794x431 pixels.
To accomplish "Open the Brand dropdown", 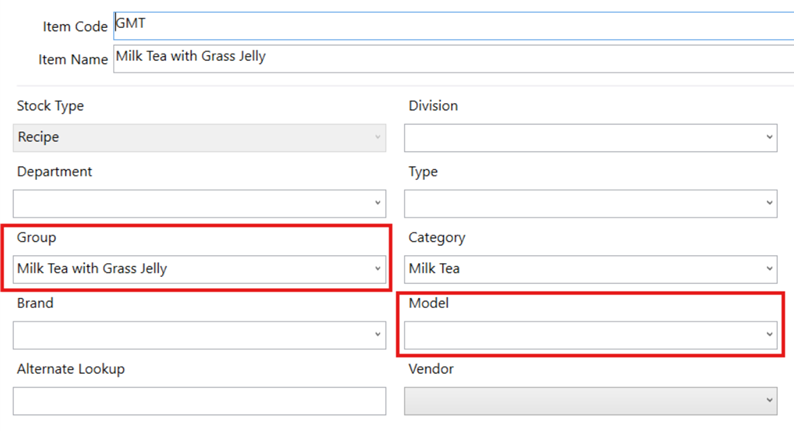I will (199, 334).
